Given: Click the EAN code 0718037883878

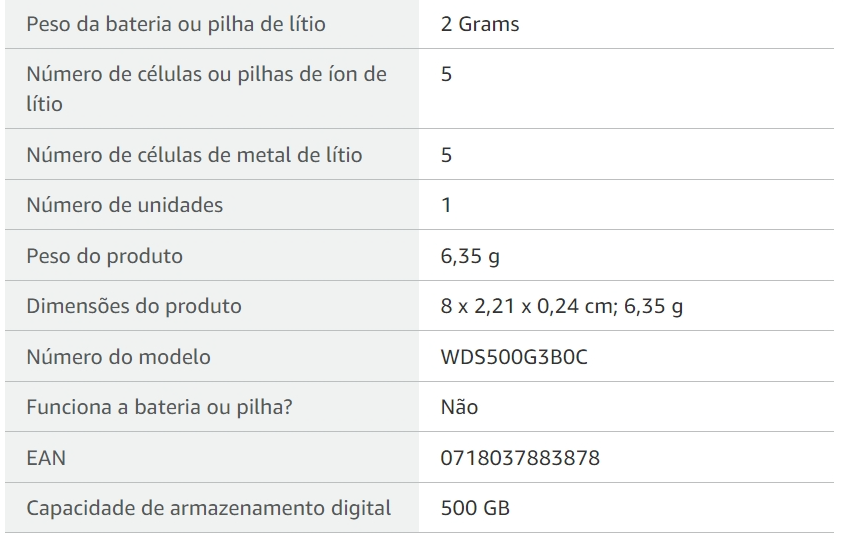Looking at the screenshot, I should coord(520,458).
